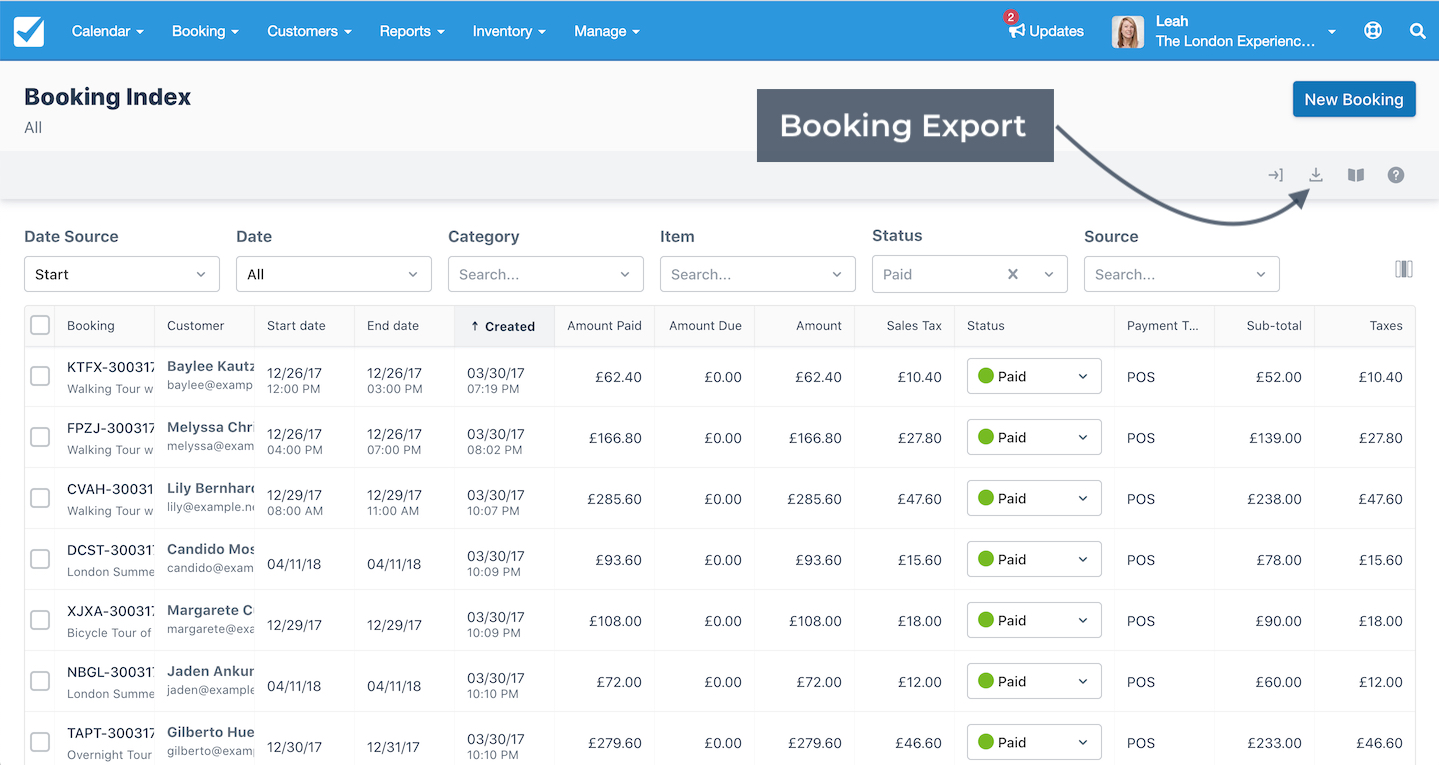Check the KTFX-300317 booking row
Image resolution: width=1439 pixels, height=765 pixels.
[x=40, y=376]
